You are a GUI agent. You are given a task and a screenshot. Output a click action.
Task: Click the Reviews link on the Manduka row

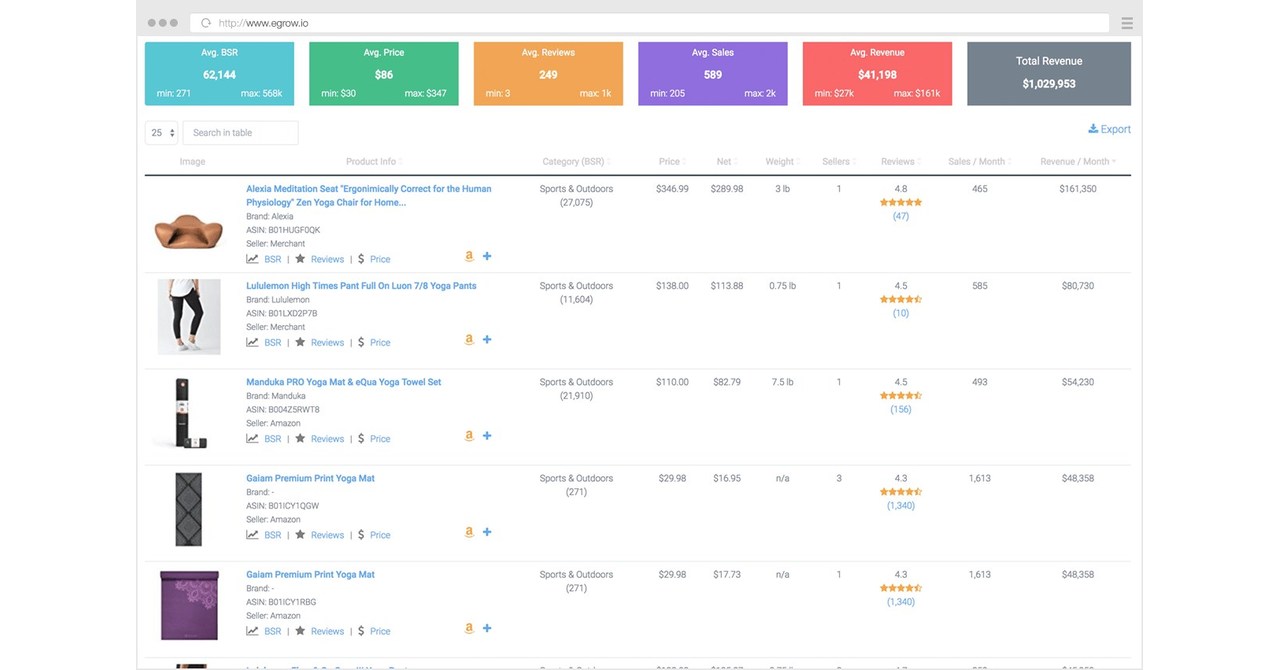[x=327, y=438]
